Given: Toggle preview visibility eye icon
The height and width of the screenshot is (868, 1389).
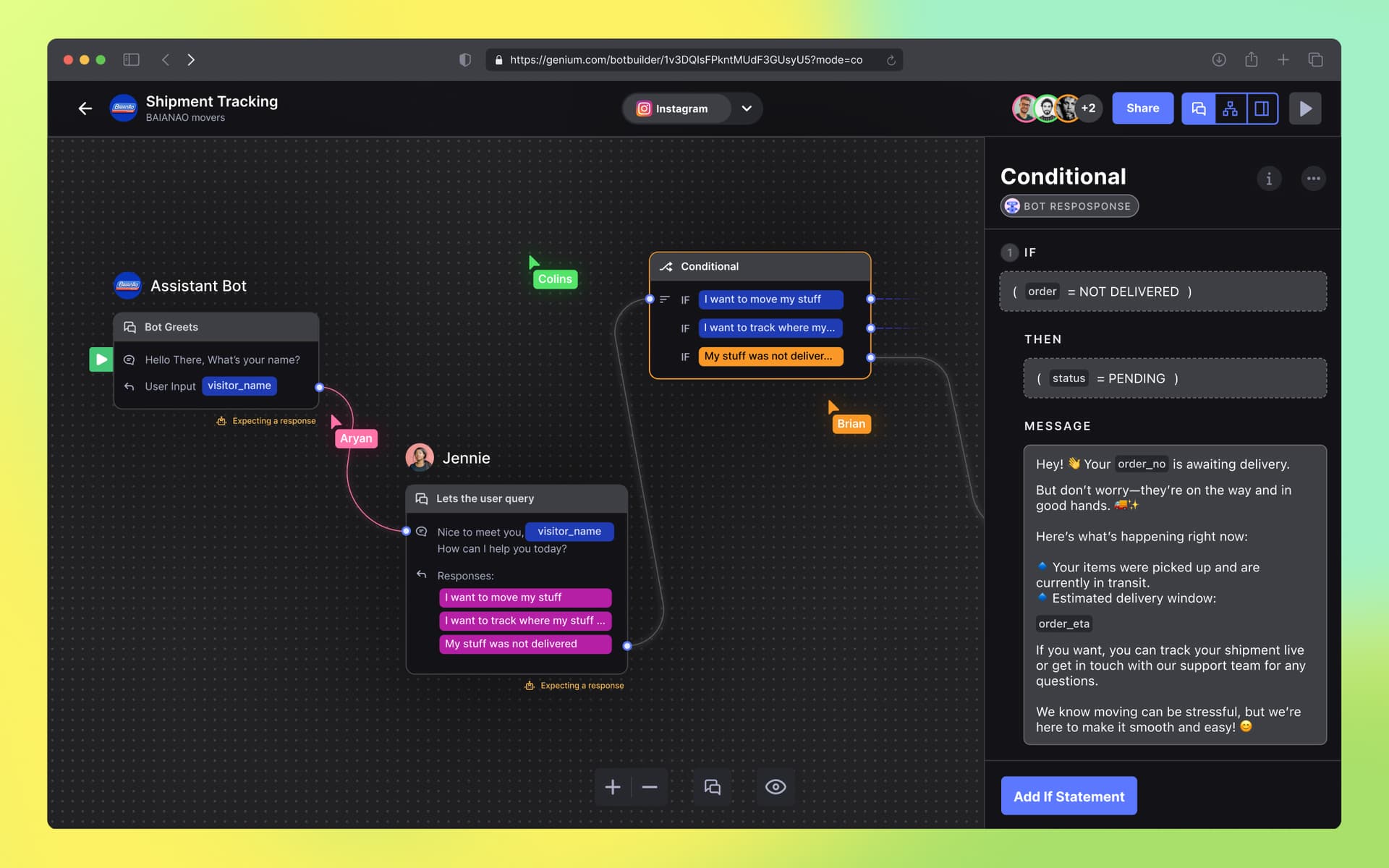Looking at the screenshot, I should [x=776, y=787].
